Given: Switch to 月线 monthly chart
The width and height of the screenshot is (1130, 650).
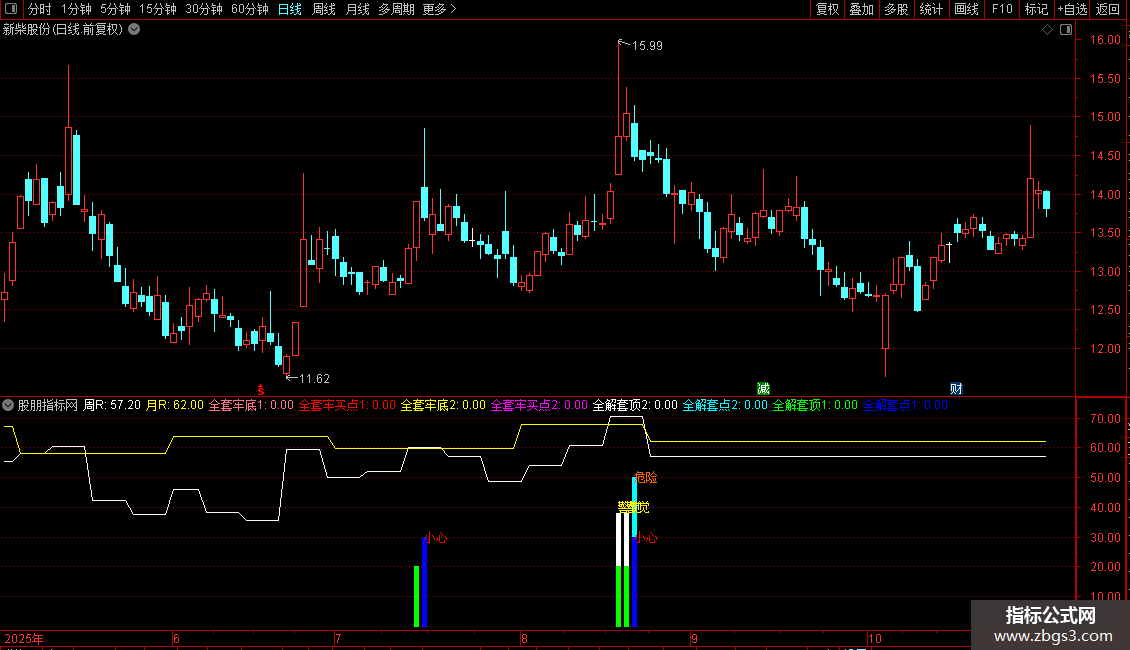Looking at the screenshot, I should 357,9.
